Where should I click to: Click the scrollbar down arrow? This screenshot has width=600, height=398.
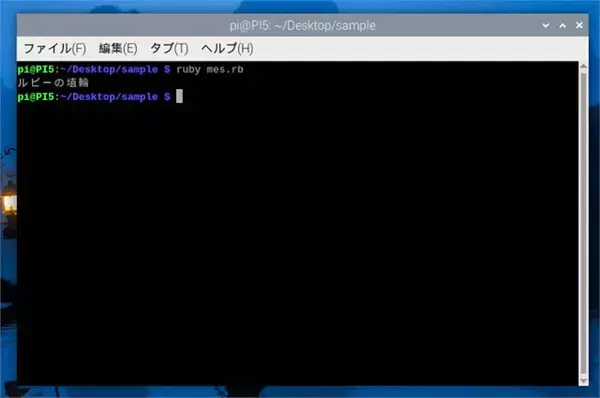tap(584, 381)
